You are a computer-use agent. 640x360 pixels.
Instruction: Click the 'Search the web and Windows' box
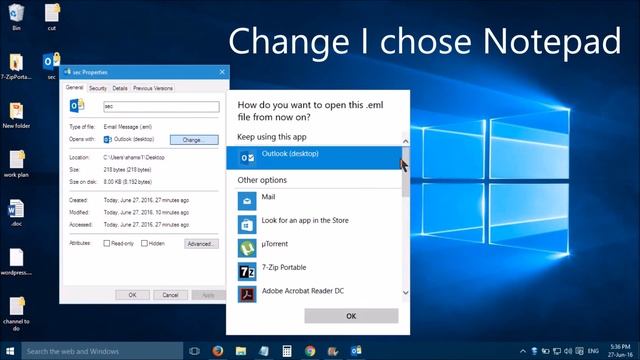pyautogui.click(x=102, y=351)
